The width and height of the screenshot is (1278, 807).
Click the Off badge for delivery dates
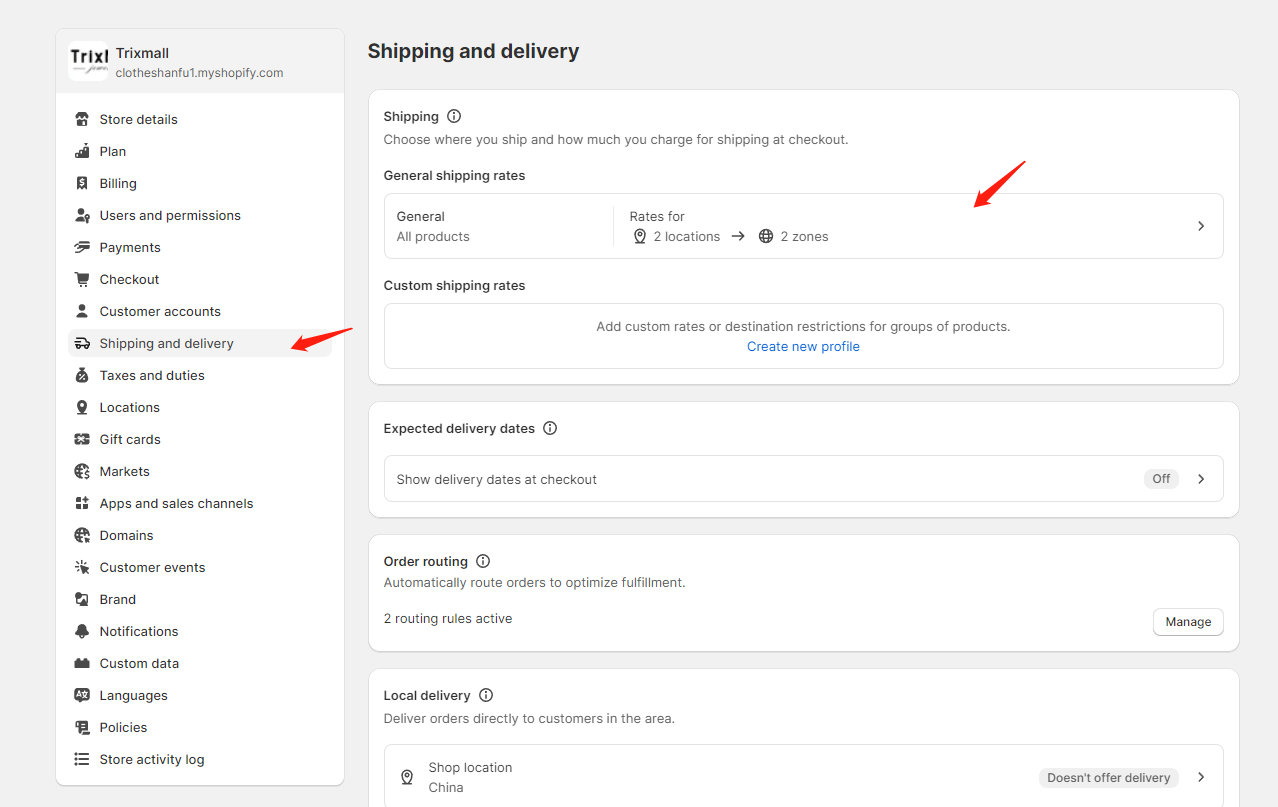pos(1161,479)
